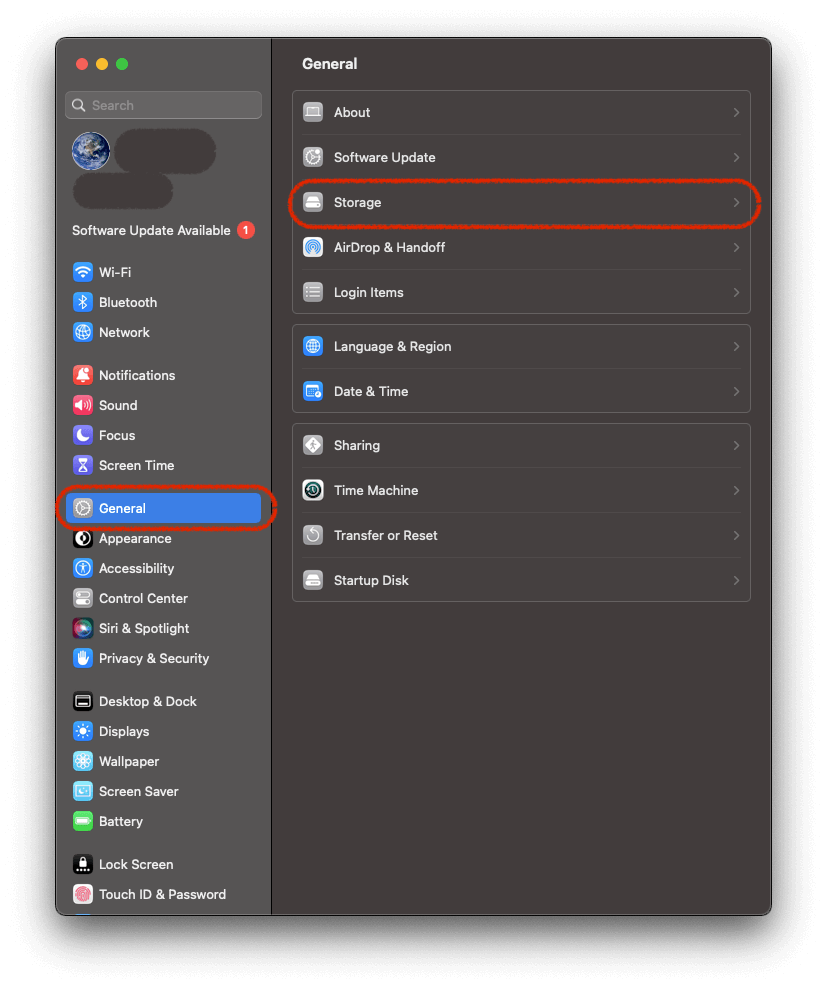This screenshot has height=989, width=827.
Task: Click the Touch ID & Password icon
Action: [x=83, y=894]
